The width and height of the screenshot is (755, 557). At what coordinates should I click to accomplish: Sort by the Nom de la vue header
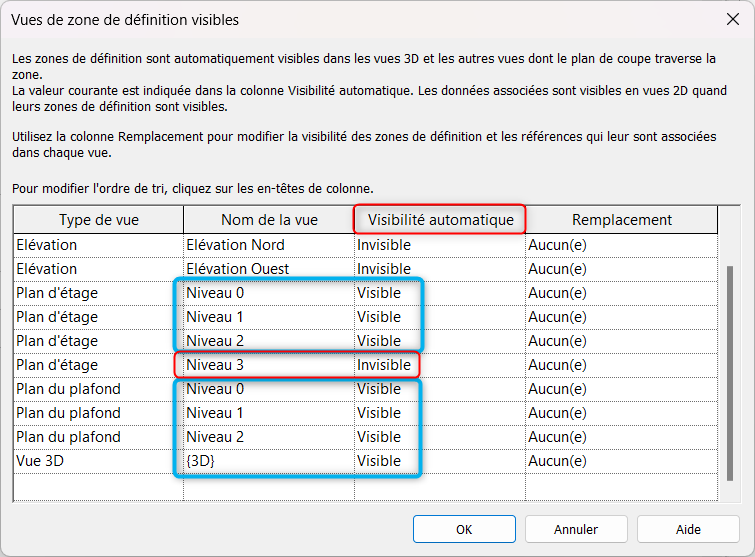pos(268,220)
